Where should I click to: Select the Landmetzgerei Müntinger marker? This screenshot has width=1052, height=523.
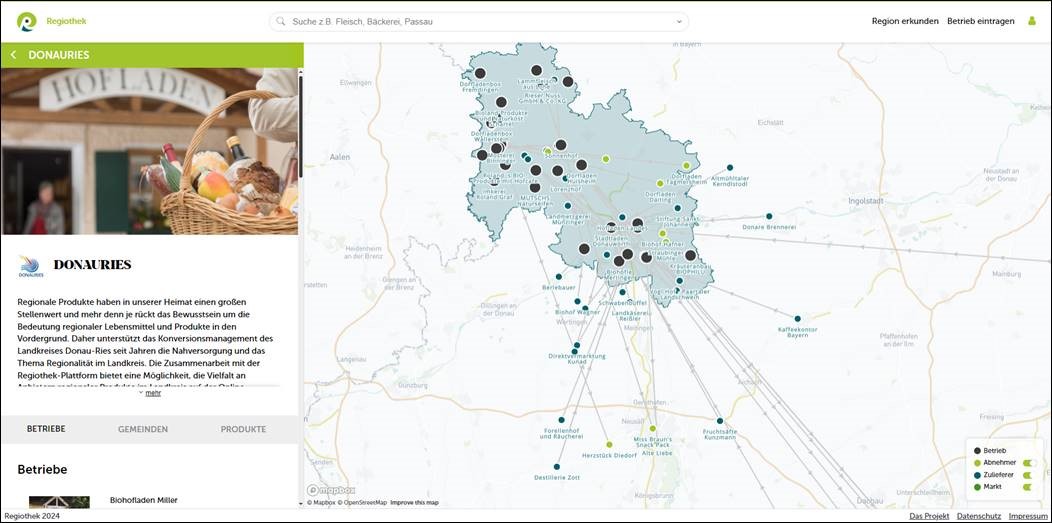(x=568, y=206)
